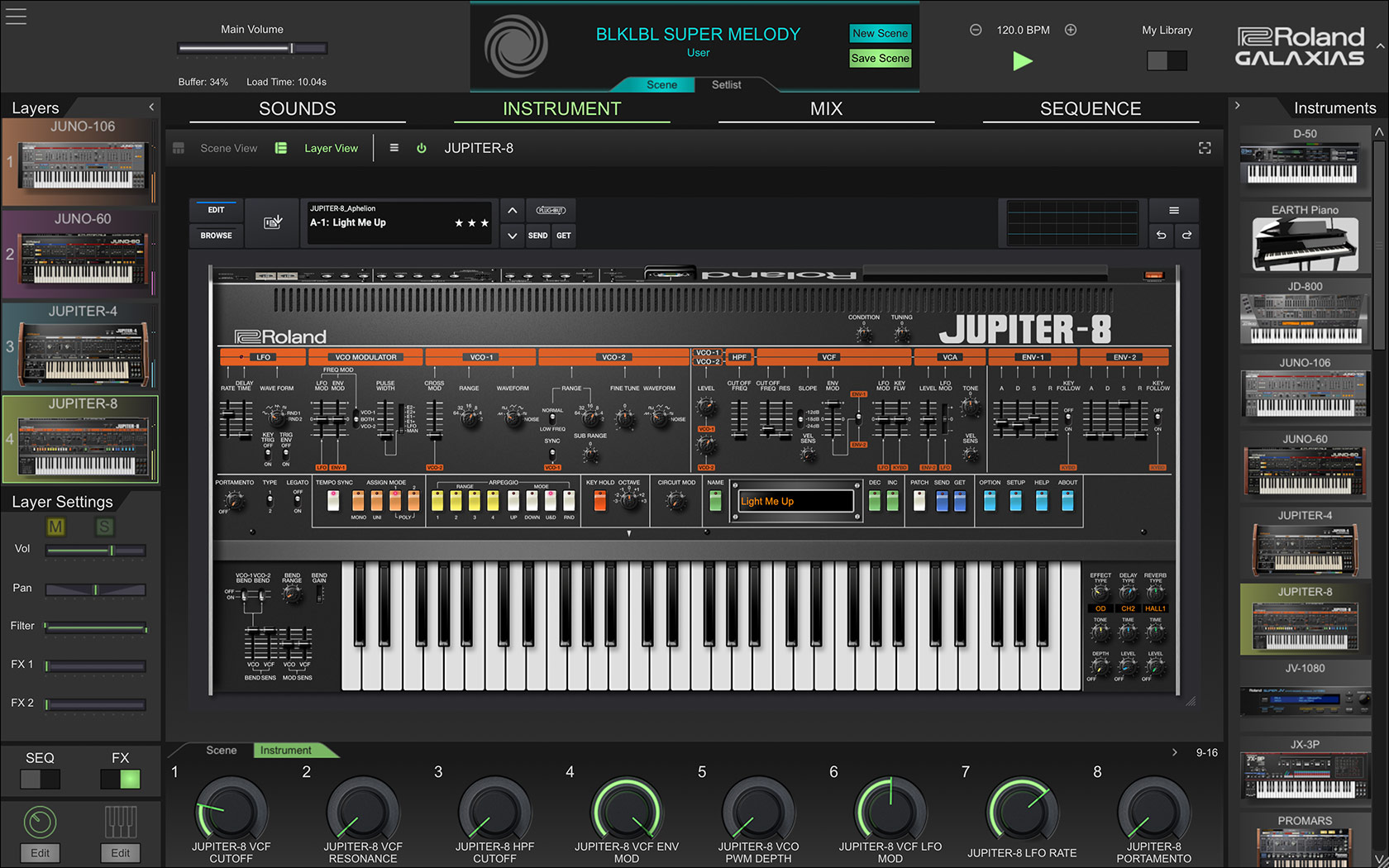
Task: Select the JV-1080 instrument thumbnail
Action: click(1305, 696)
